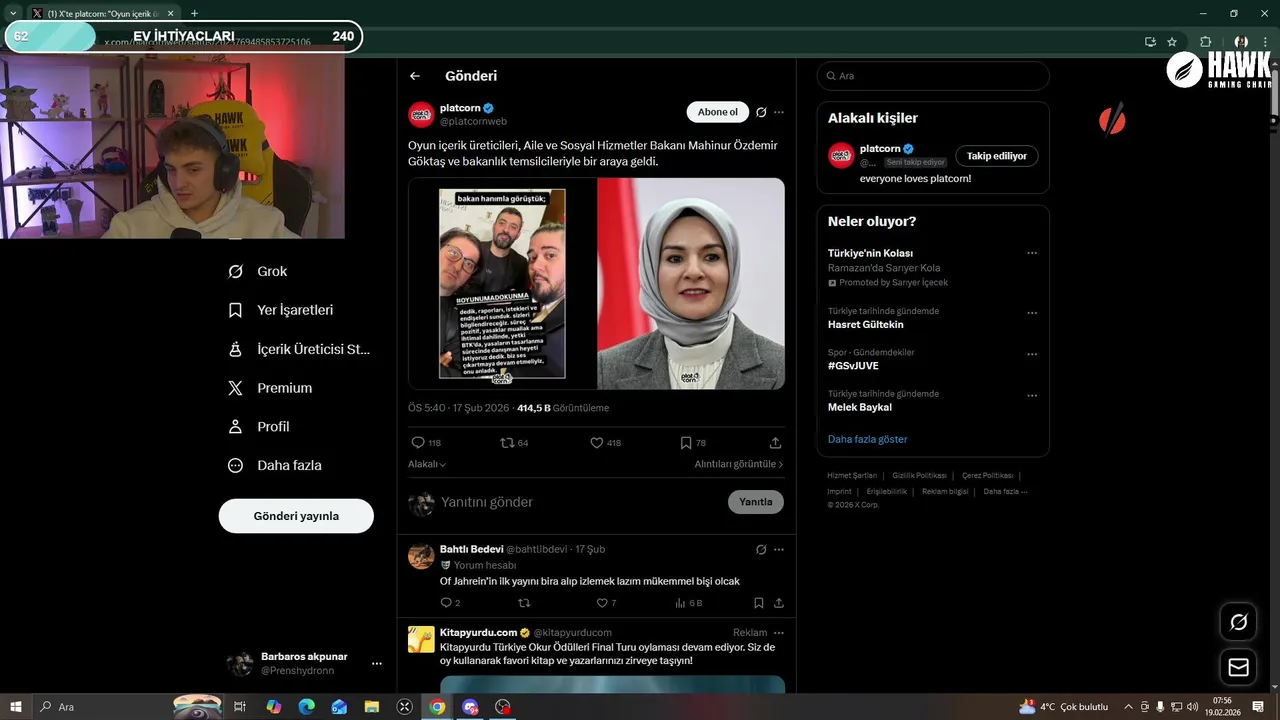Open Premium in the left sidebar
Viewport: 1280px width, 720px height.
click(270, 388)
